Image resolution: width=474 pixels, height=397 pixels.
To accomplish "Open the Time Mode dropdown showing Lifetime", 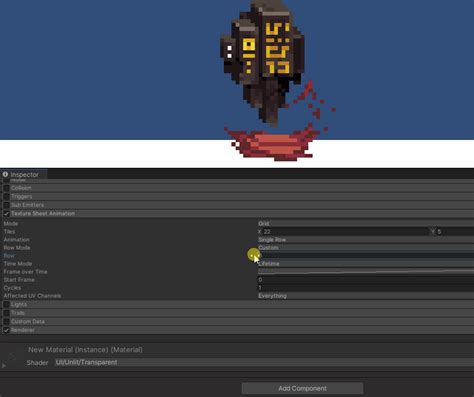I will [x=366, y=264].
